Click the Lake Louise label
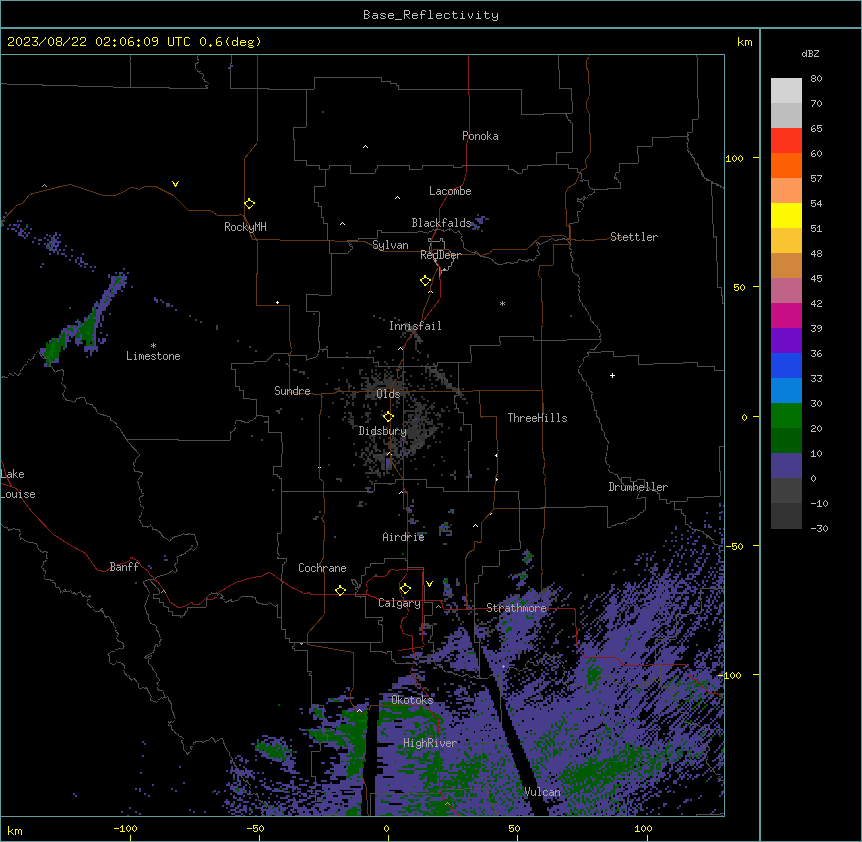This screenshot has height=842, width=862. coord(18,484)
